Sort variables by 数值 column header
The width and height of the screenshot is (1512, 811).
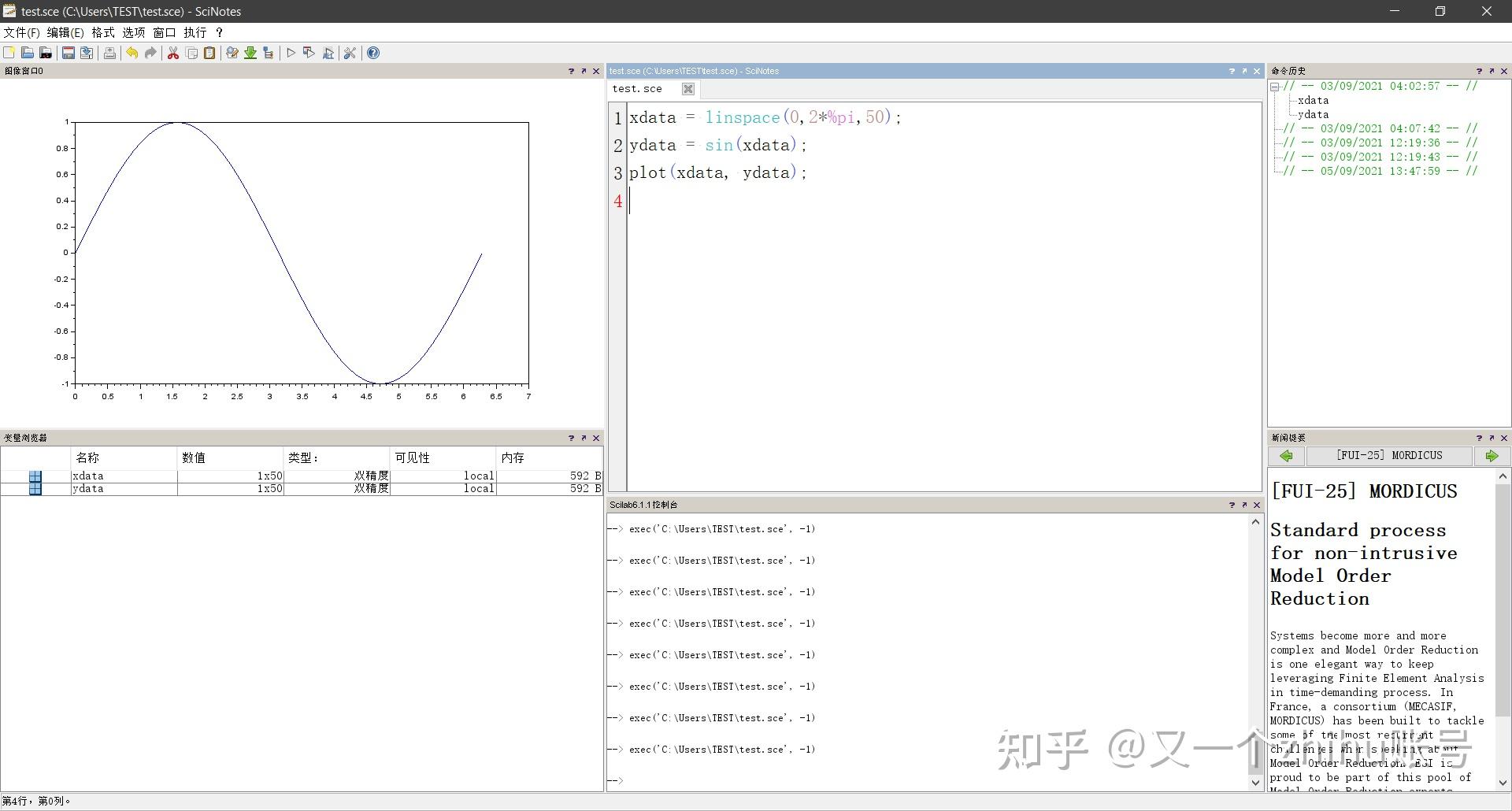(x=230, y=457)
